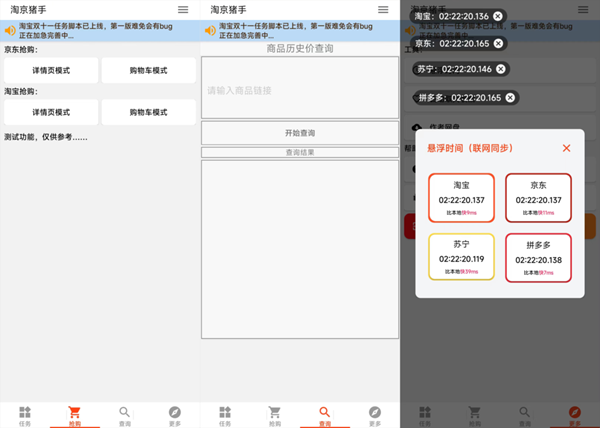The width and height of the screenshot is (600, 428).
Task: Tap 淘京猪手 title on the 商品历史价查询 screen
Action: coord(228,10)
